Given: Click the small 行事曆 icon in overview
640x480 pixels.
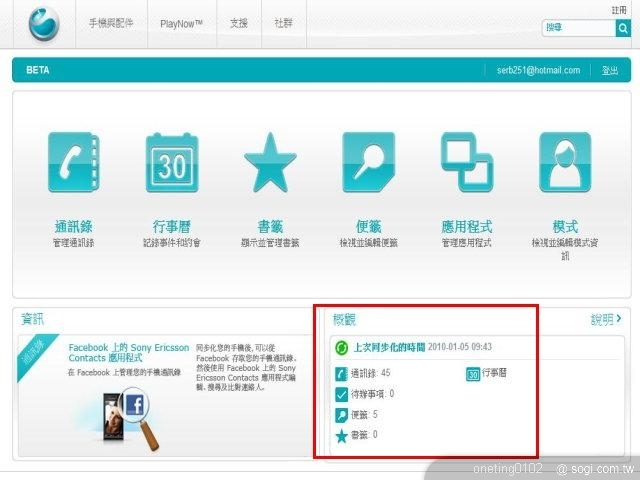Looking at the screenshot, I should [473, 374].
